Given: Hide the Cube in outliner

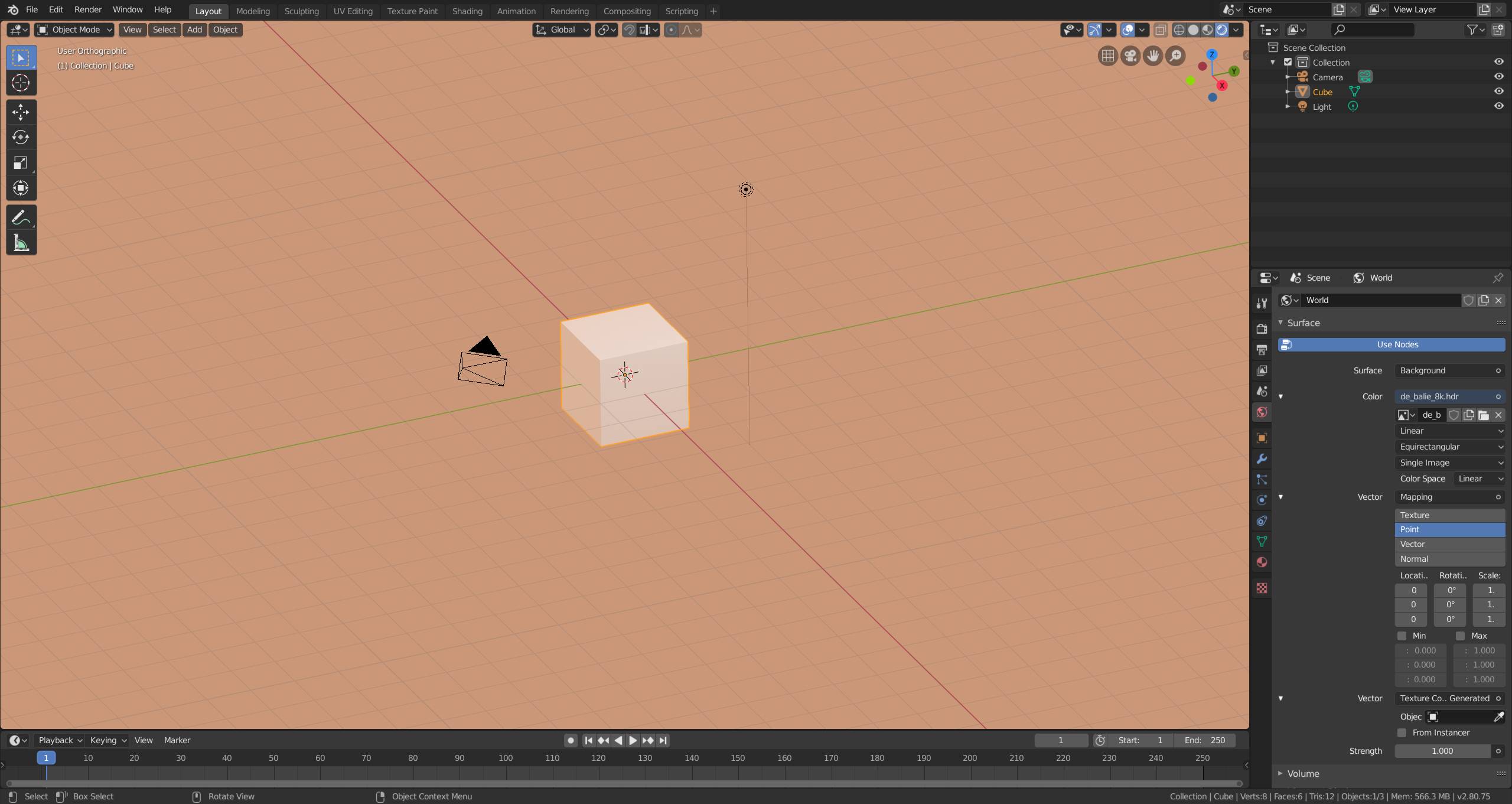Looking at the screenshot, I should 1498,92.
